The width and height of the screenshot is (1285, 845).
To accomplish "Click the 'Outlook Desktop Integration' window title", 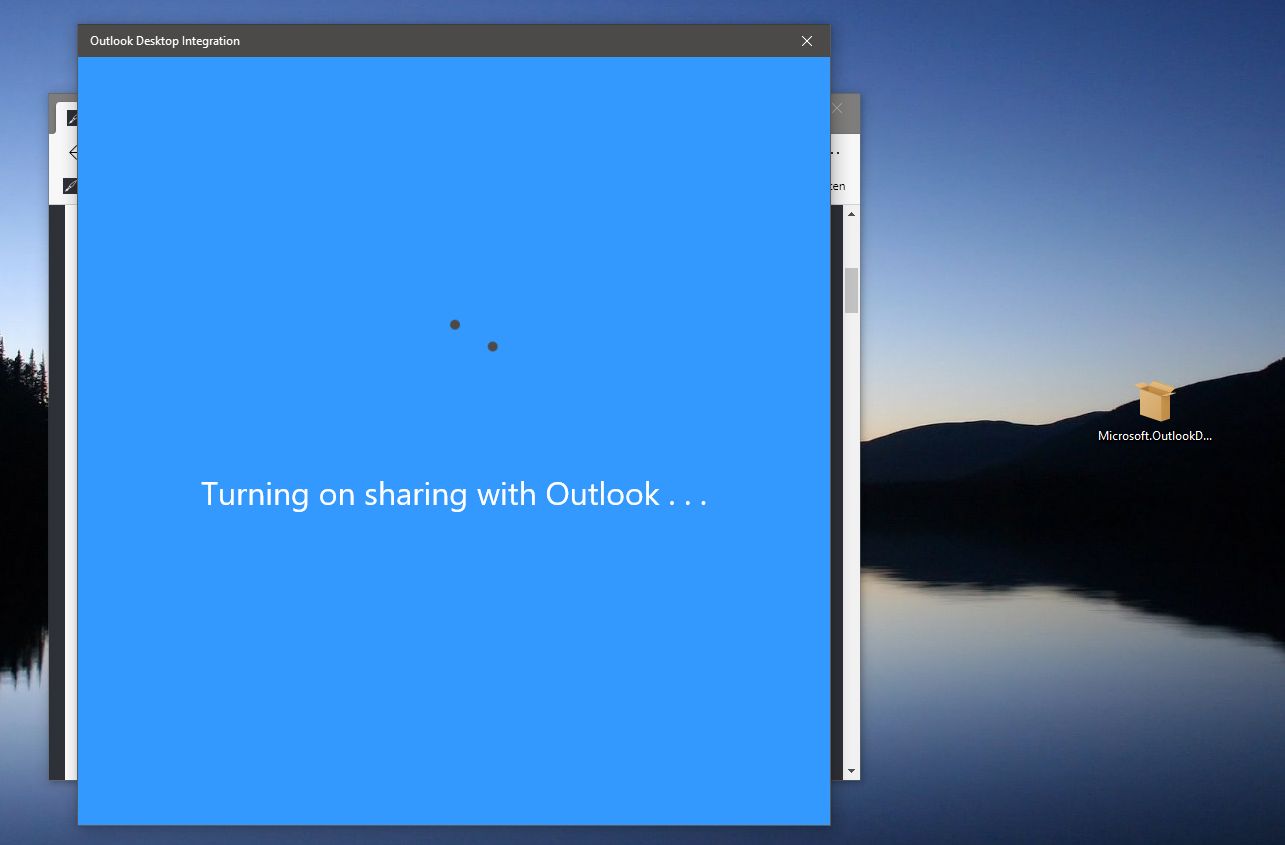I will 165,41.
